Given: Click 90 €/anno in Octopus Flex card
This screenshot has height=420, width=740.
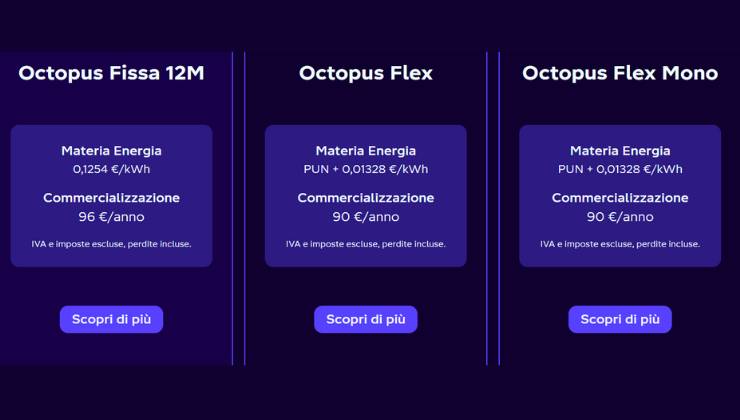Looking at the screenshot, I should click(x=366, y=216).
